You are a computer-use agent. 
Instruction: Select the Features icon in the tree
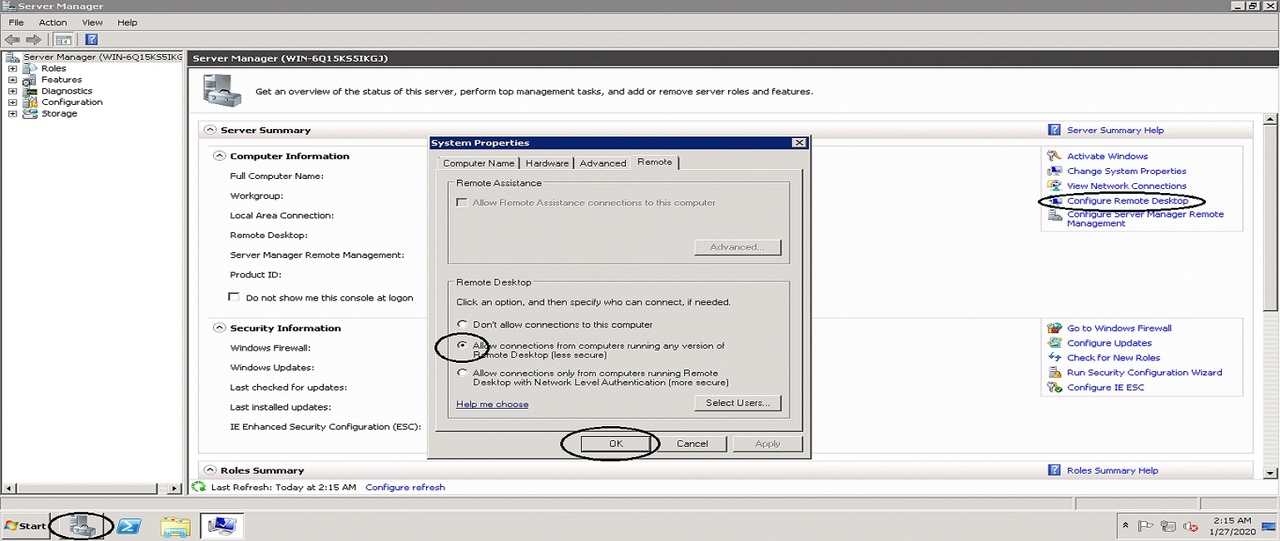click(29, 80)
